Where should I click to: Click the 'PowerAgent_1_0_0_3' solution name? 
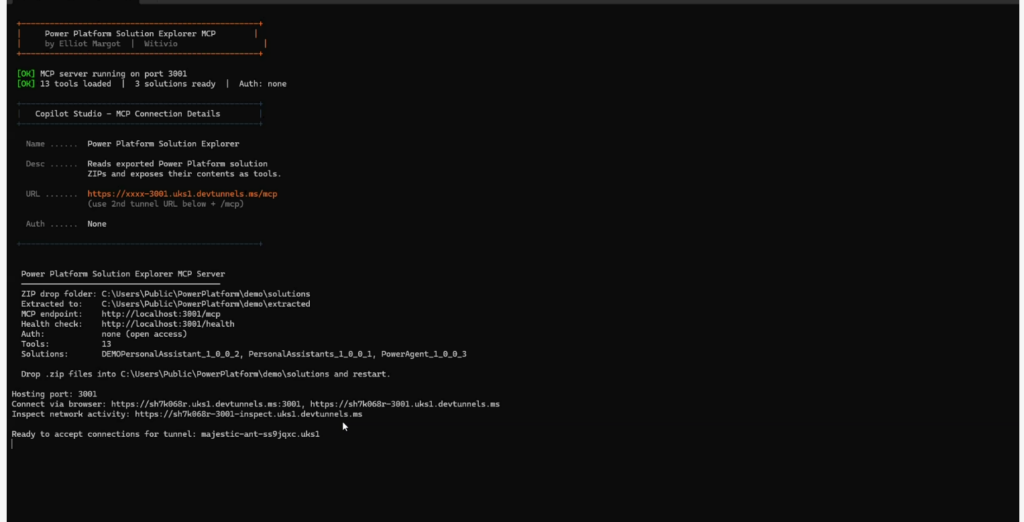424,354
